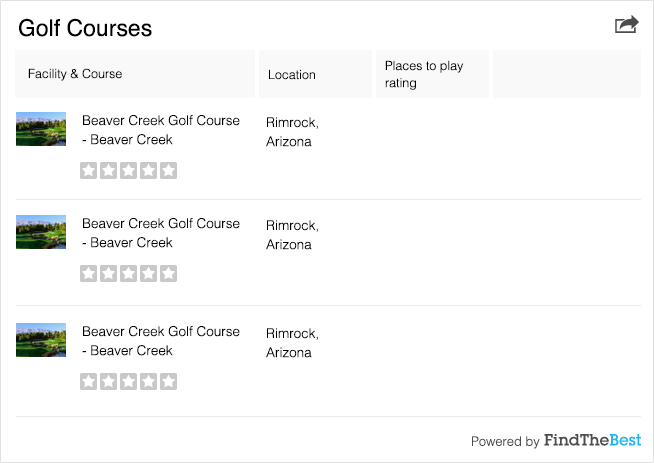Click Rimrock, Arizona location in first row
The image size is (654, 463).
(292, 132)
